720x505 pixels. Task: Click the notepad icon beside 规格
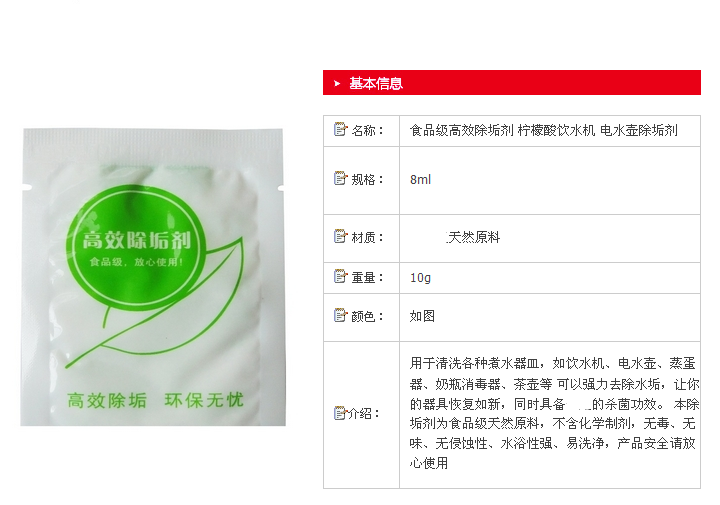[340, 178]
